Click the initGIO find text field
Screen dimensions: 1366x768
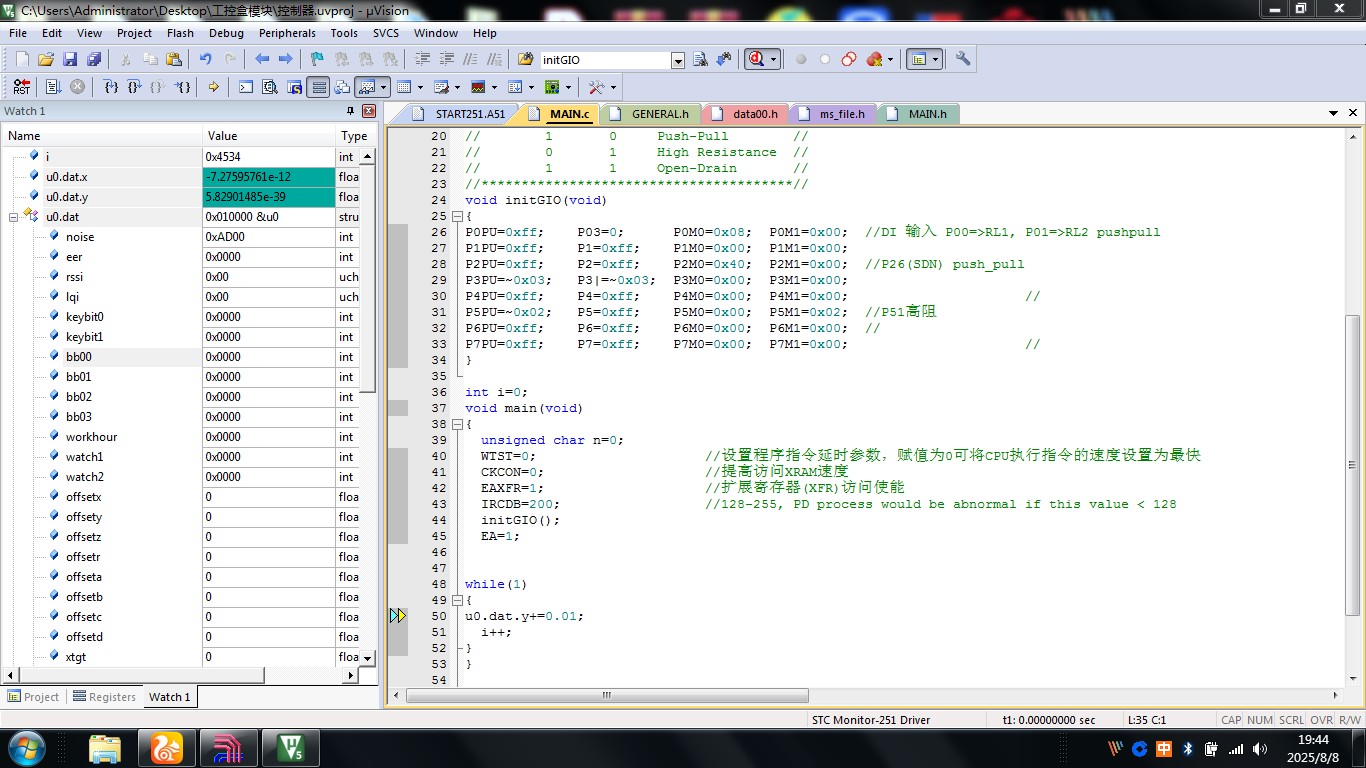[x=606, y=60]
